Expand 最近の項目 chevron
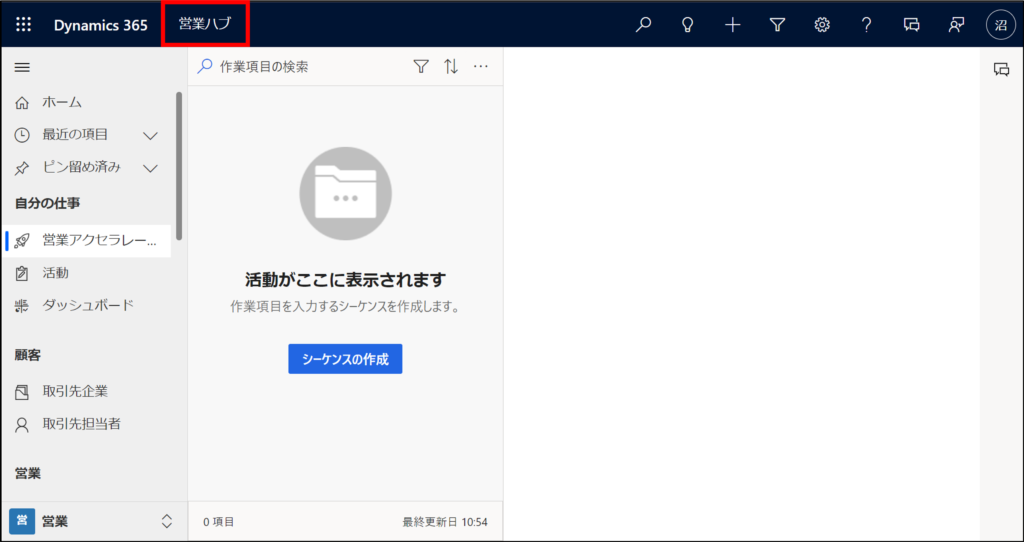 [x=150, y=136]
